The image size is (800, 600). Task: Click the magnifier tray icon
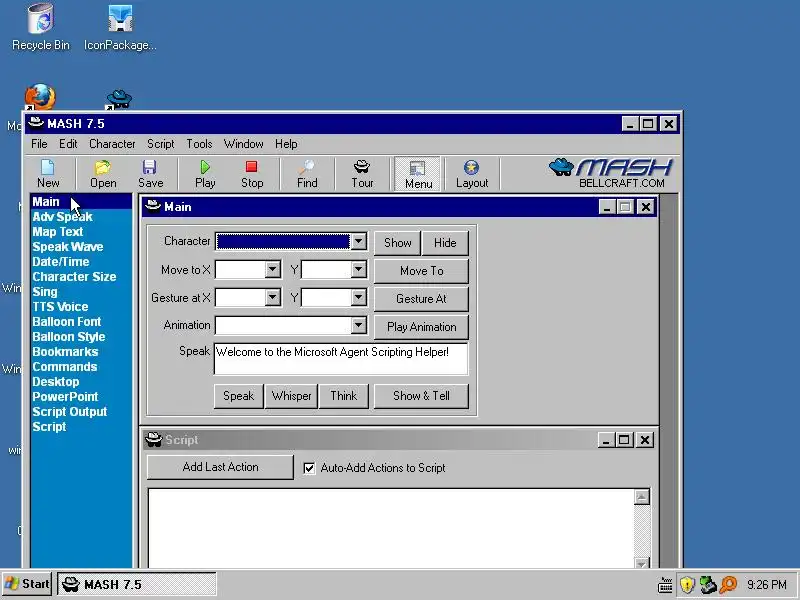point(729,585)
